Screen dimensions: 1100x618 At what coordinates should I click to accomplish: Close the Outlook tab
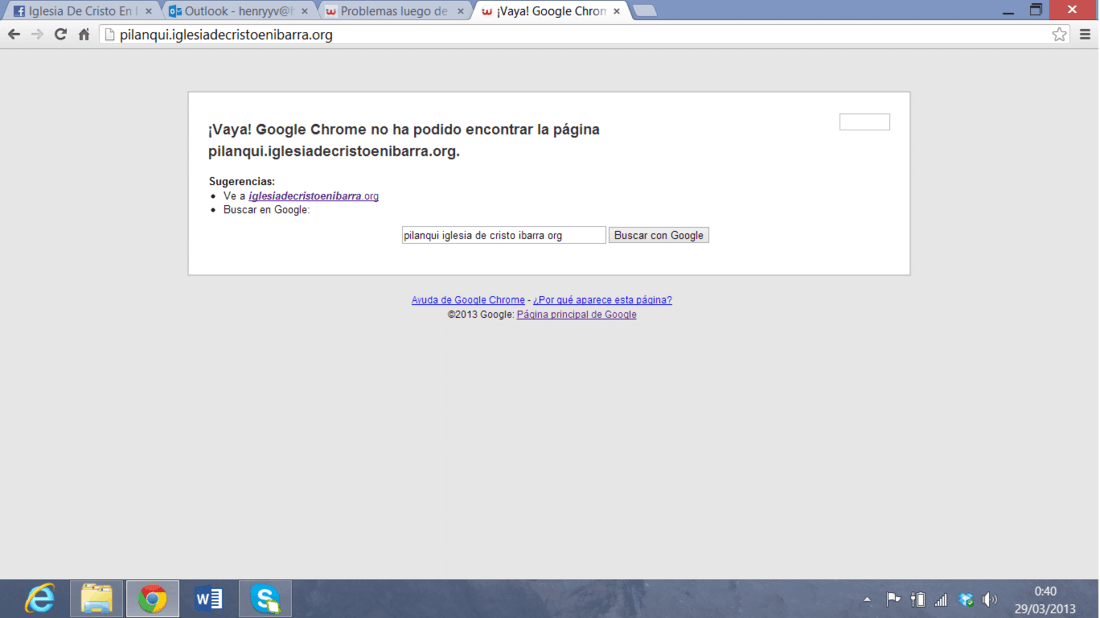[304, 11]
